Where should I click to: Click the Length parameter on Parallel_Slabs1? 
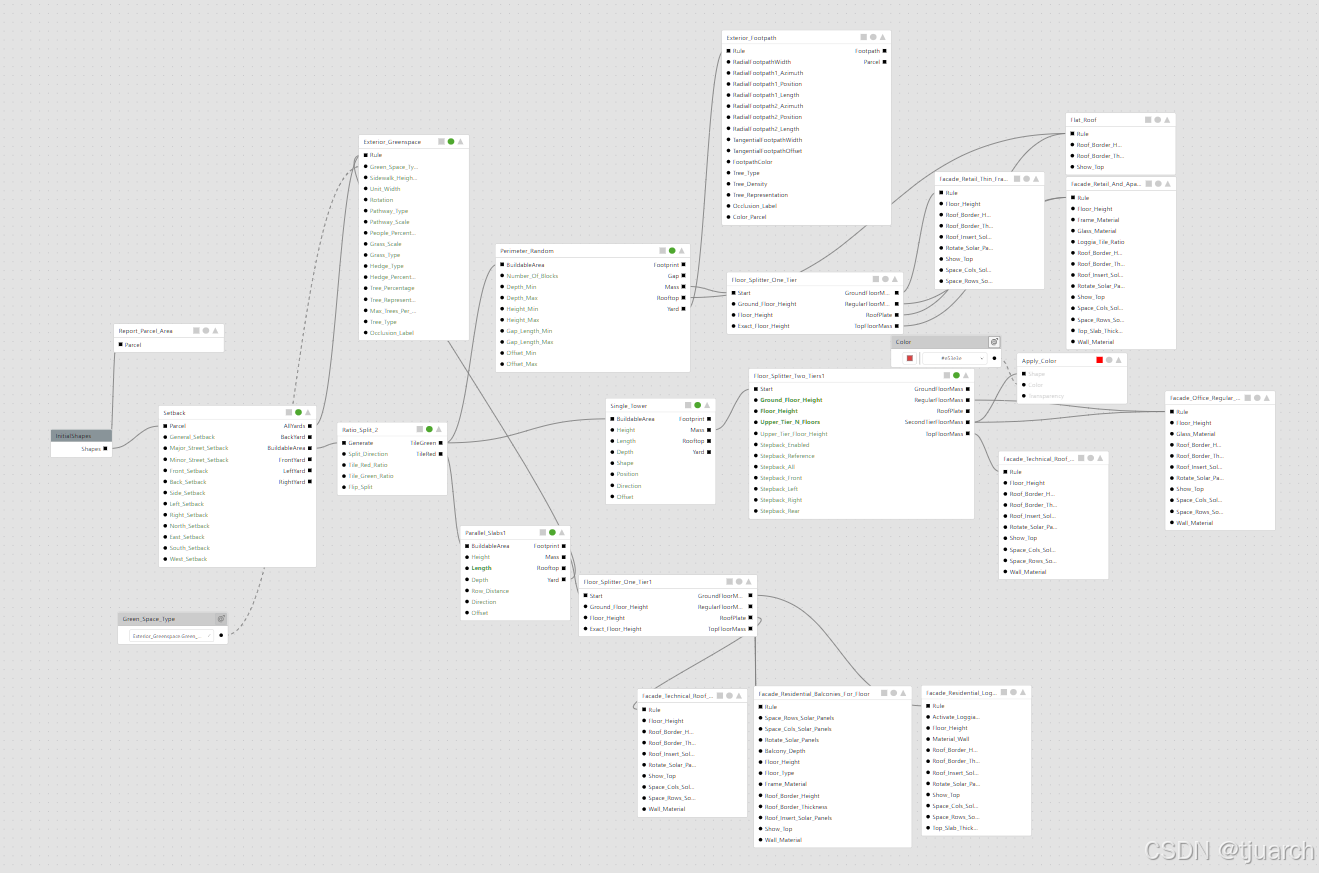coord(482,568)
